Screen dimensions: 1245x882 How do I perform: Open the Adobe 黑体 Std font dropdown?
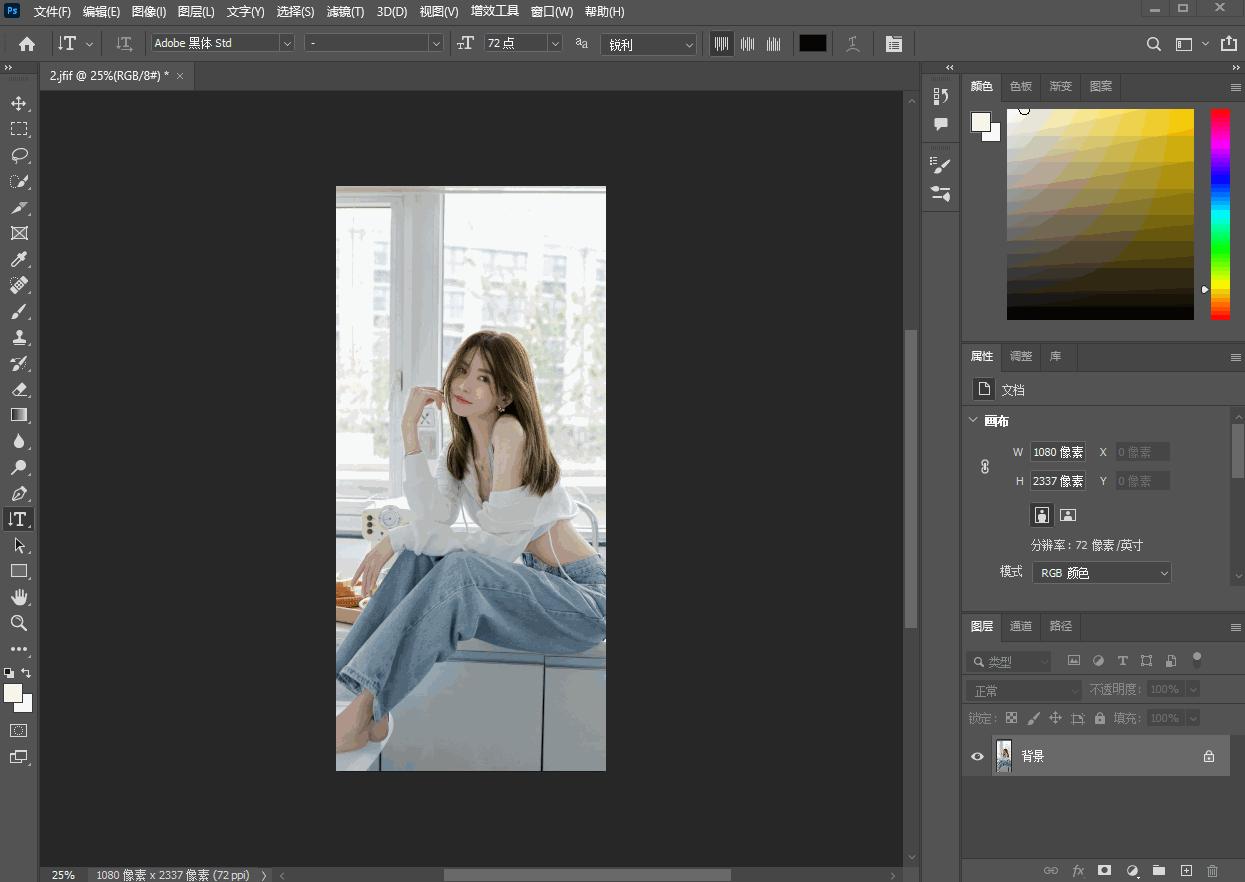pos(287,43)
